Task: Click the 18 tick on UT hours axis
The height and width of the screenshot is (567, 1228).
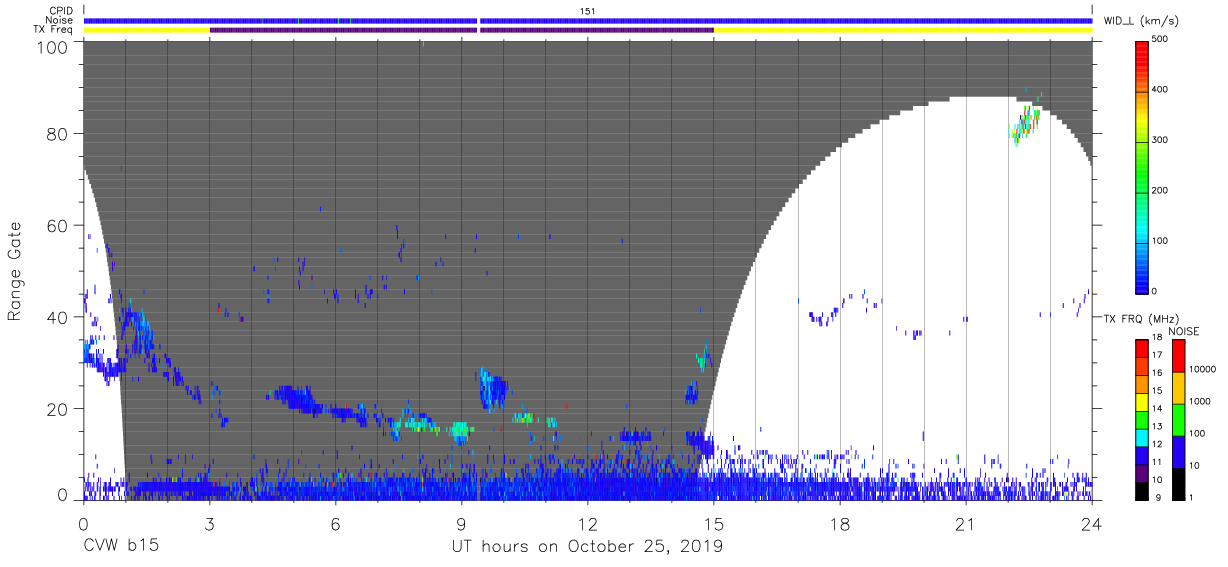Action: [x=840, y=524]
